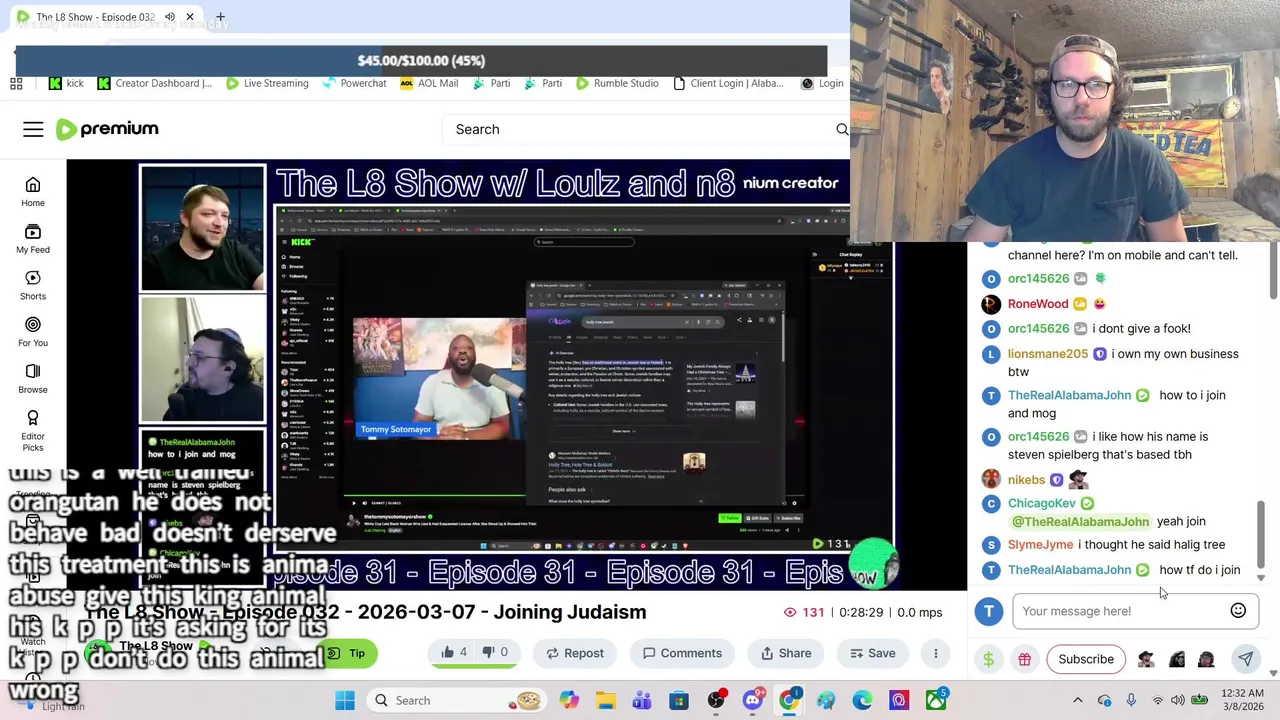Click the viewer count 131

click(x=803, y=612)
